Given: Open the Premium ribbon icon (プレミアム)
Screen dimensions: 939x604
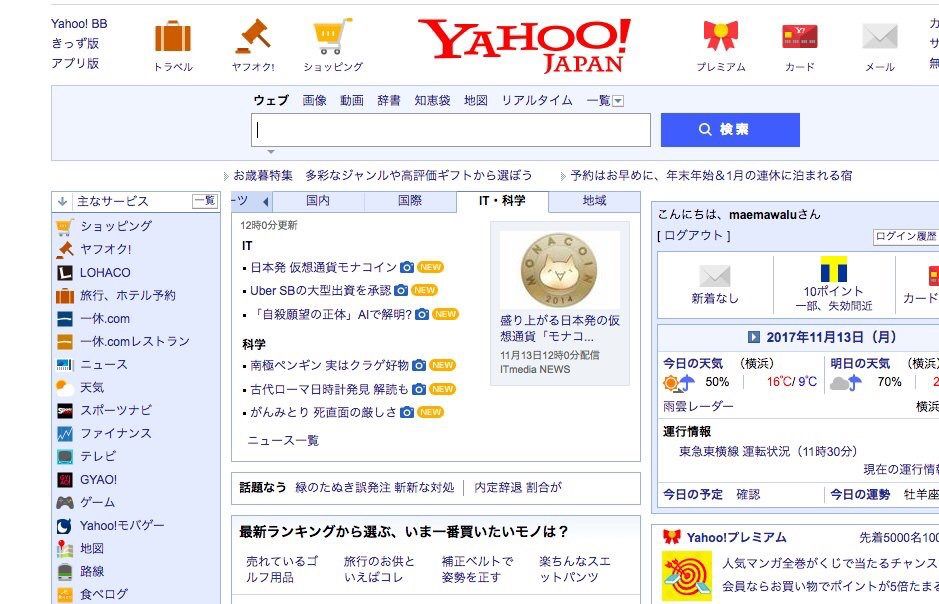Looking at the screenshot, I should point(720,37).
